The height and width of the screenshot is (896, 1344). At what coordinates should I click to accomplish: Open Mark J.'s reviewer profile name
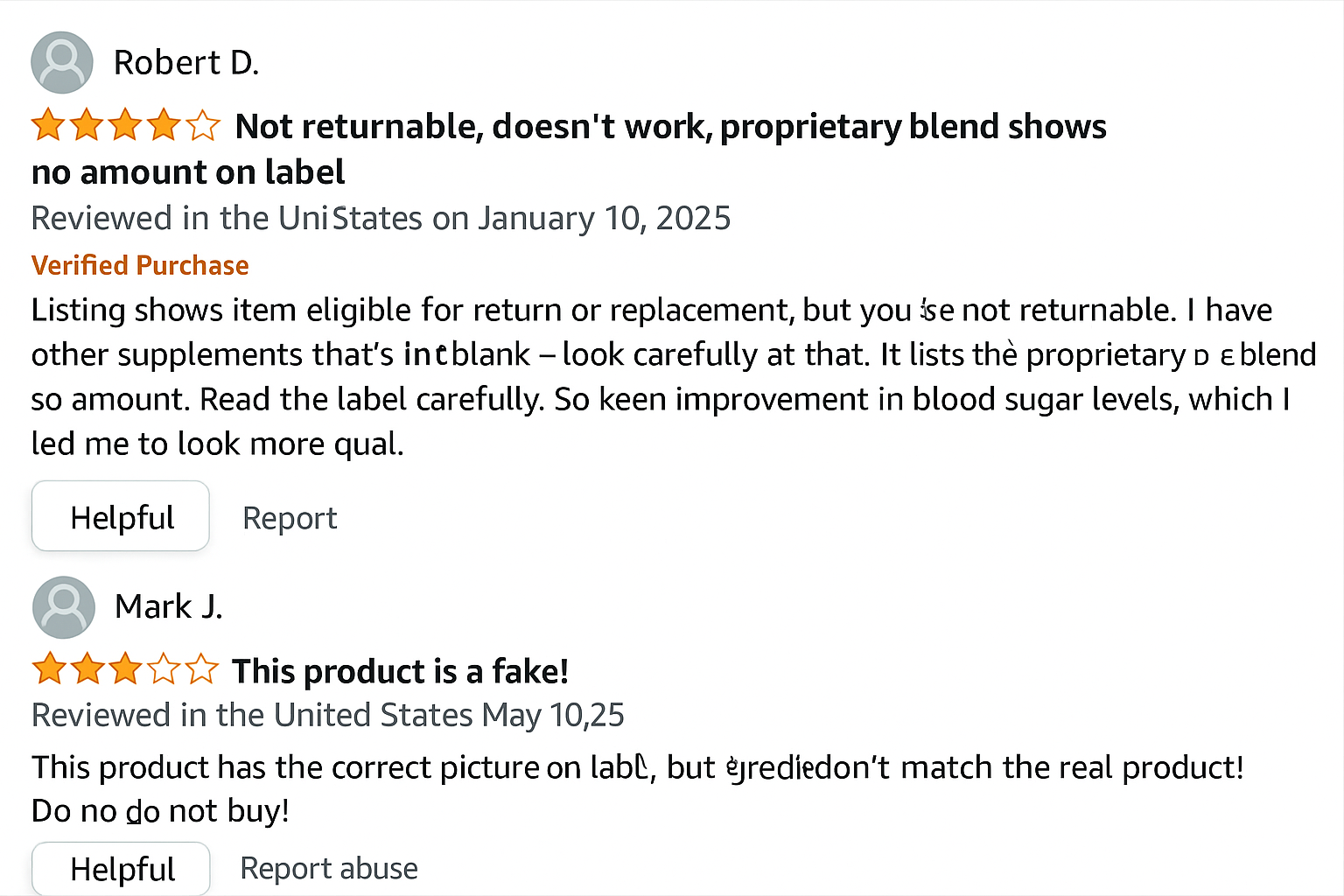(x=169, y=606)
